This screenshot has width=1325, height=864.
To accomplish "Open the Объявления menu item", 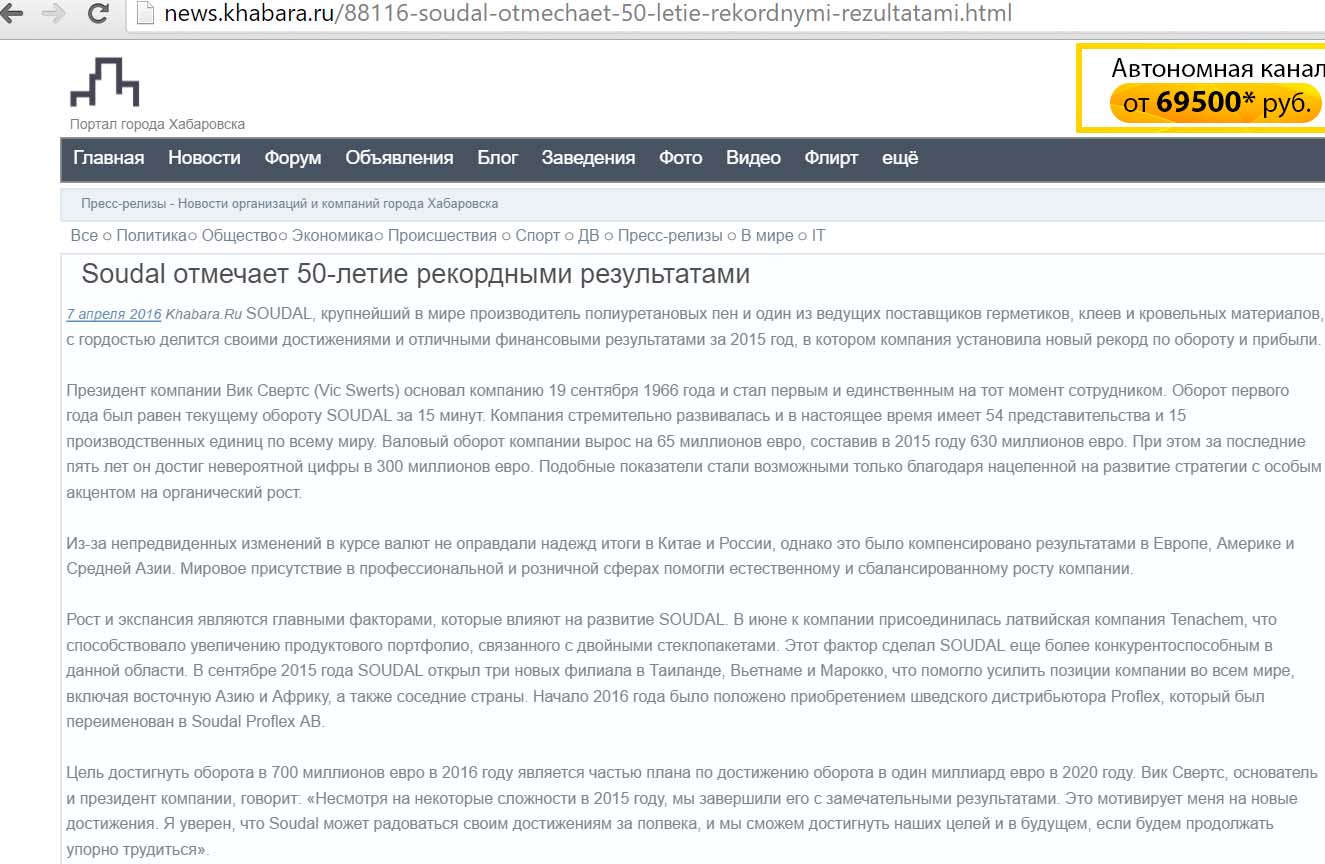I will 399,158.
